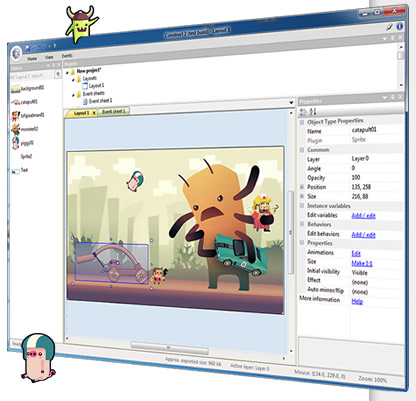Click the Active layer: Layer 0 status entry
Image resolution: width=416 pixels, height=401 pixels.
[x=250, y=367]
